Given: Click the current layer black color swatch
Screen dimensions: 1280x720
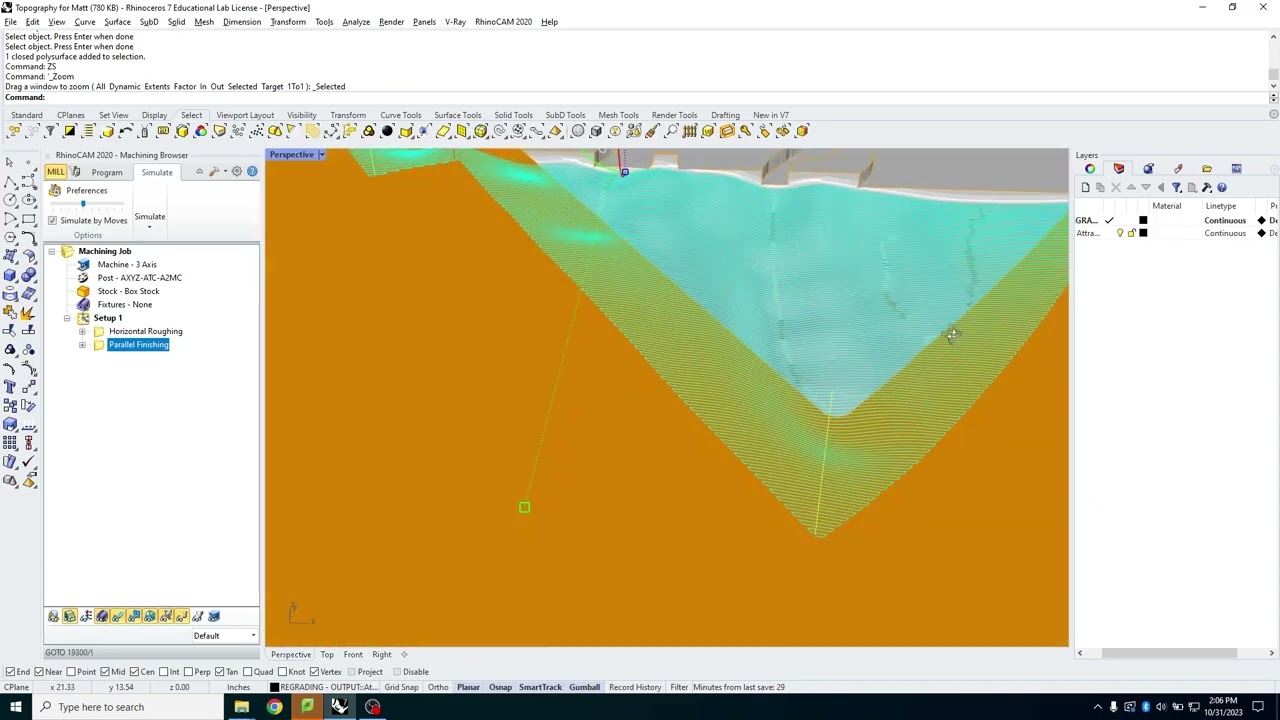Looking at the screenshot, I should coord(1143,220).
